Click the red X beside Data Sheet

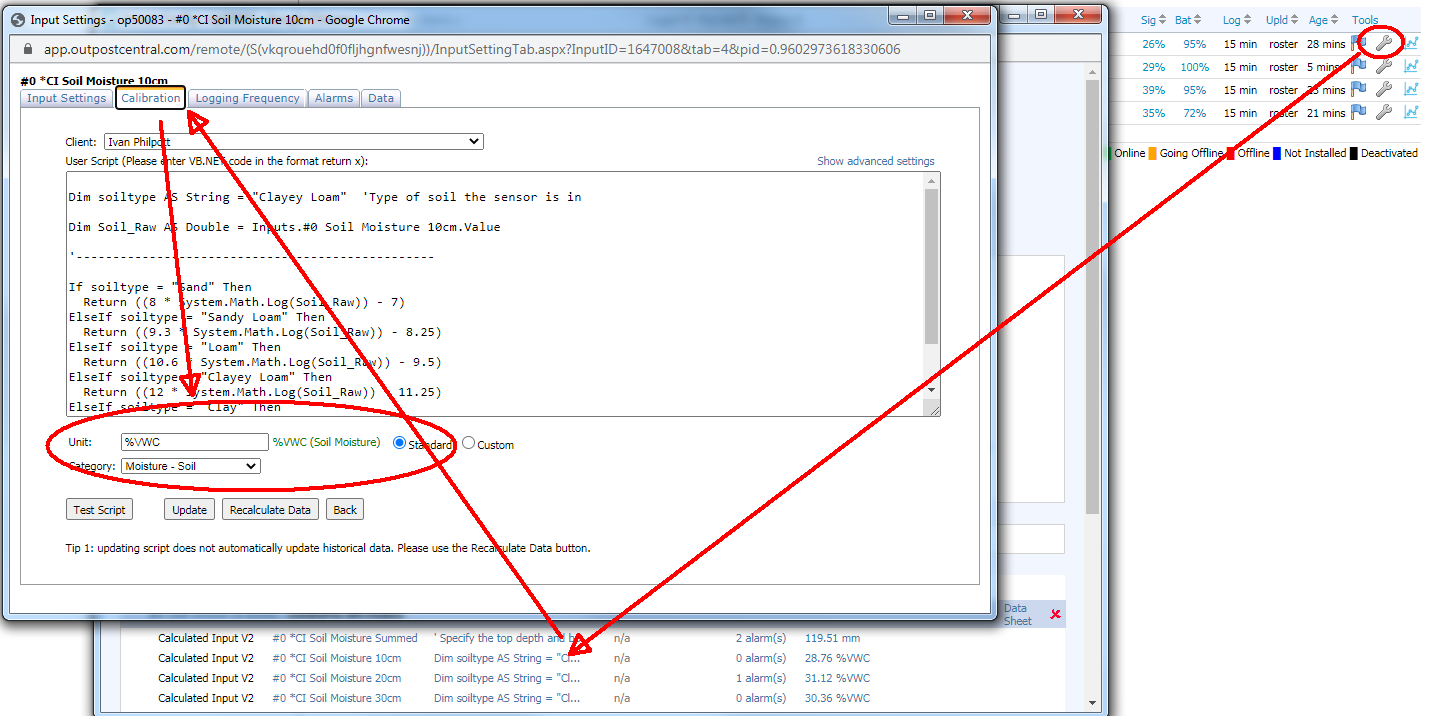pos(1055,614)
